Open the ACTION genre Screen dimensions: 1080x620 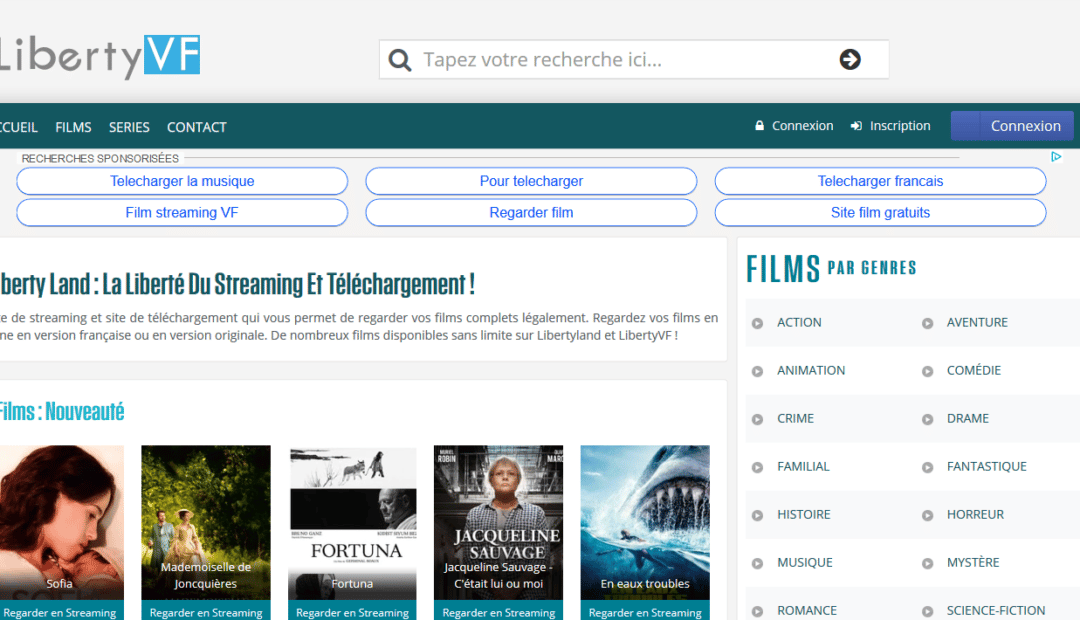(x=799, y=322)
